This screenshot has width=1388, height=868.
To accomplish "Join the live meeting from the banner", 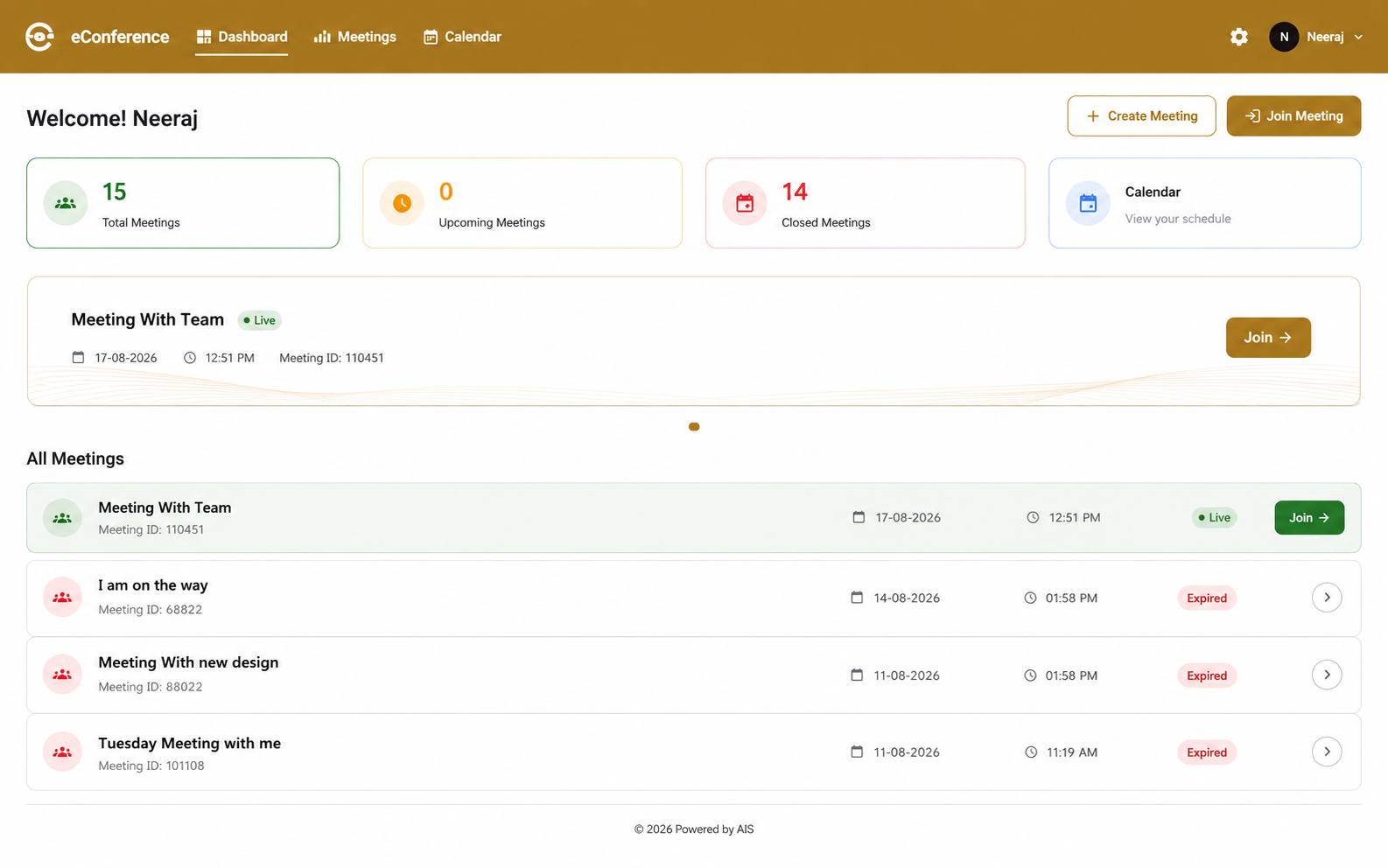I will [1268, 338].
